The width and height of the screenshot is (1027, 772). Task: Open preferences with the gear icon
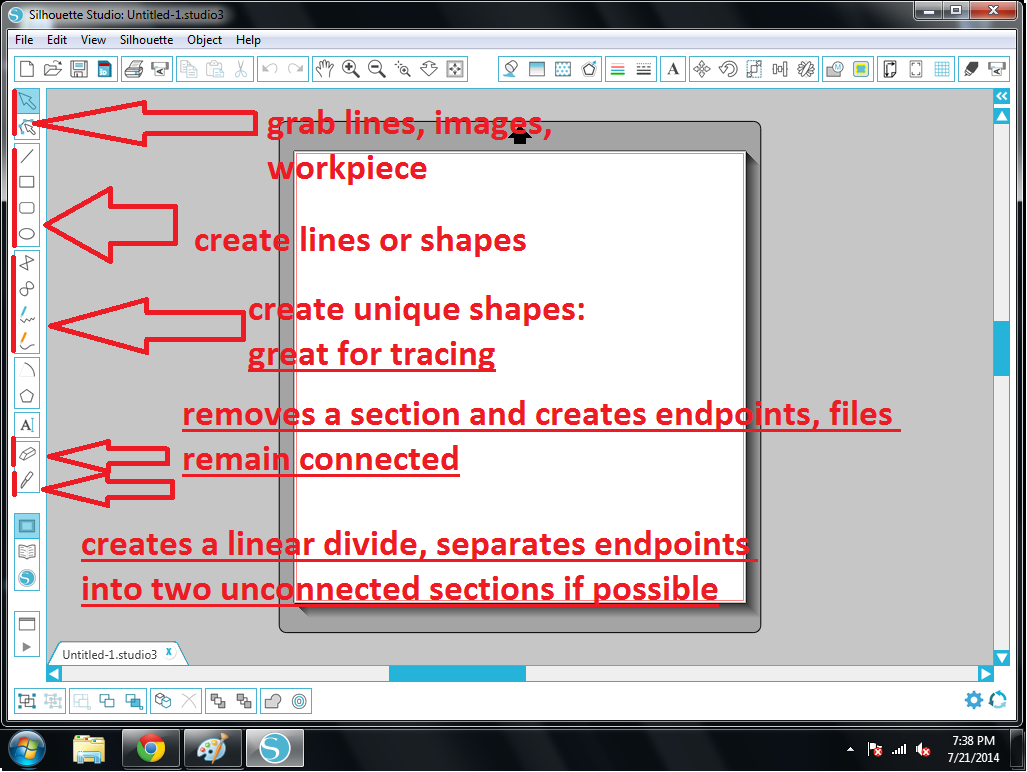974,700
